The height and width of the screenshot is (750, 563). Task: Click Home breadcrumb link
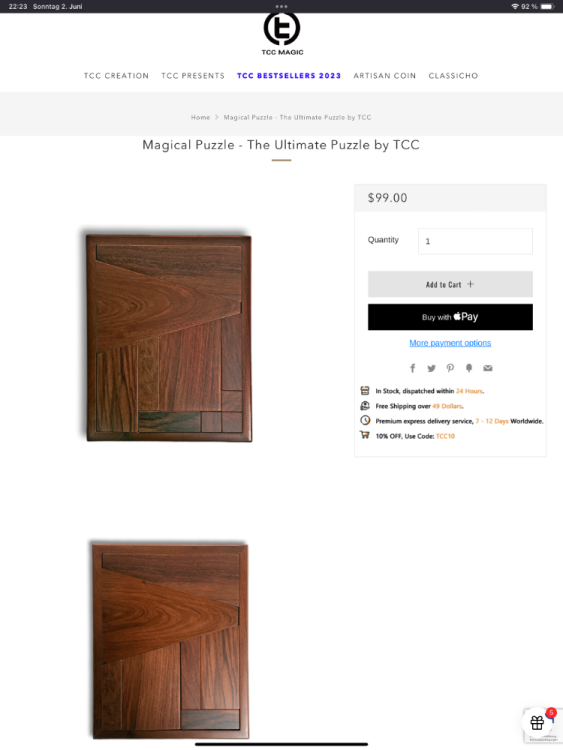point(200,117)
